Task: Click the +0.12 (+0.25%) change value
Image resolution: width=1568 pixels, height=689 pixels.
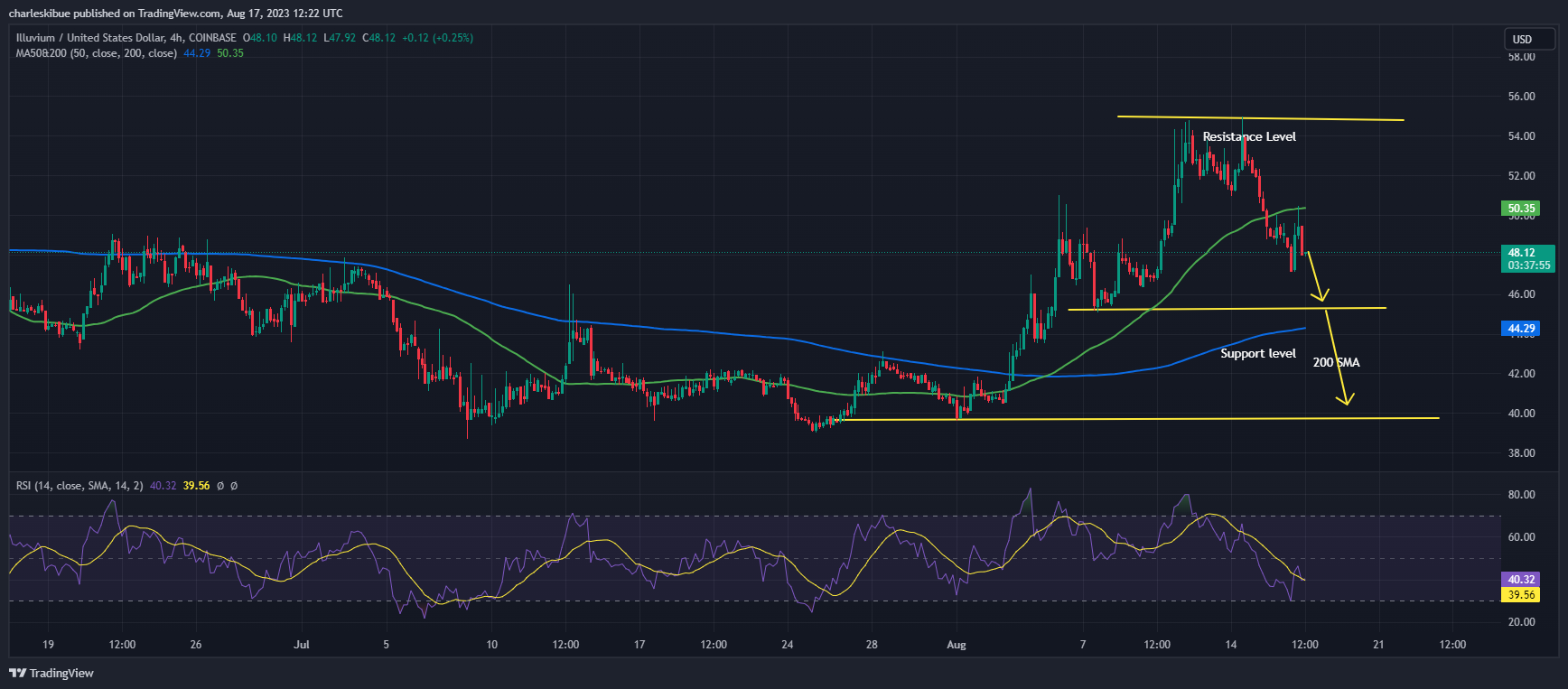Action: (x=437, y=38)
